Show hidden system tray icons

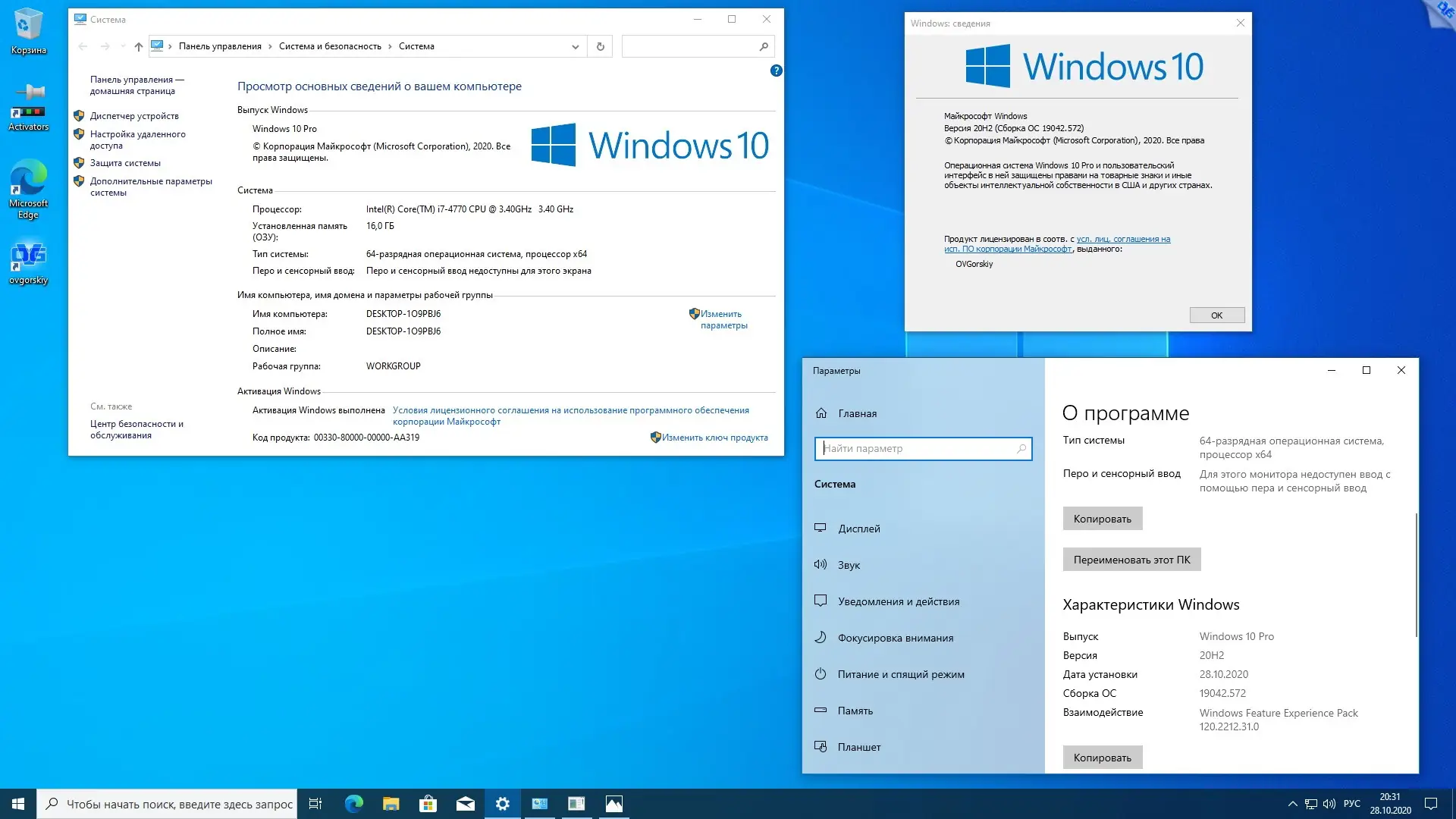(1292, 804)
